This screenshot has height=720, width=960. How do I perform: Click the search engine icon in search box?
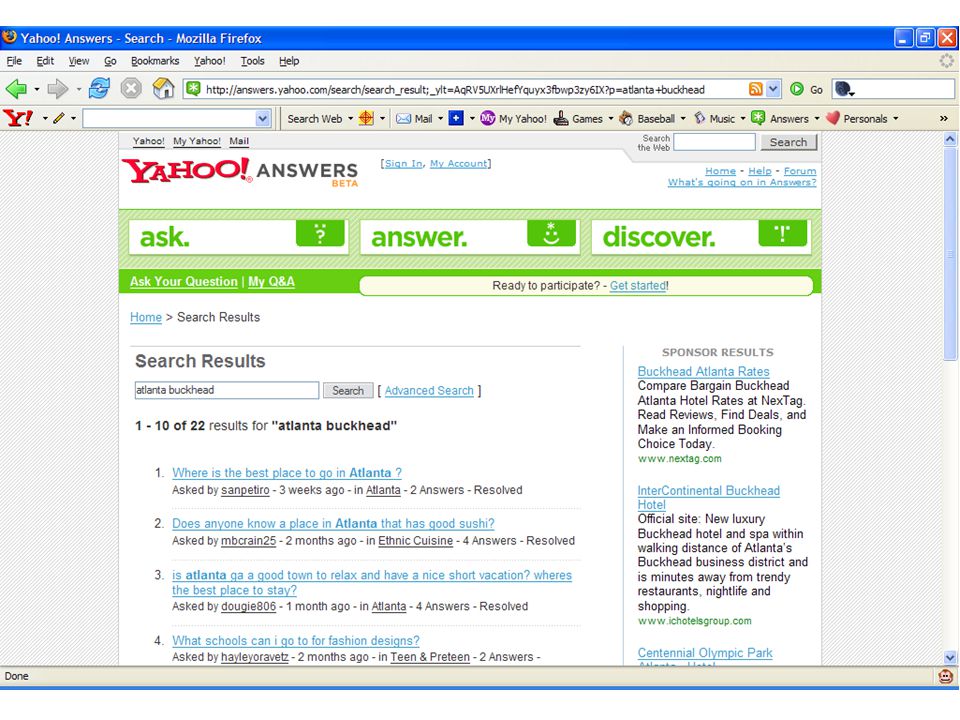coord(844,89)
